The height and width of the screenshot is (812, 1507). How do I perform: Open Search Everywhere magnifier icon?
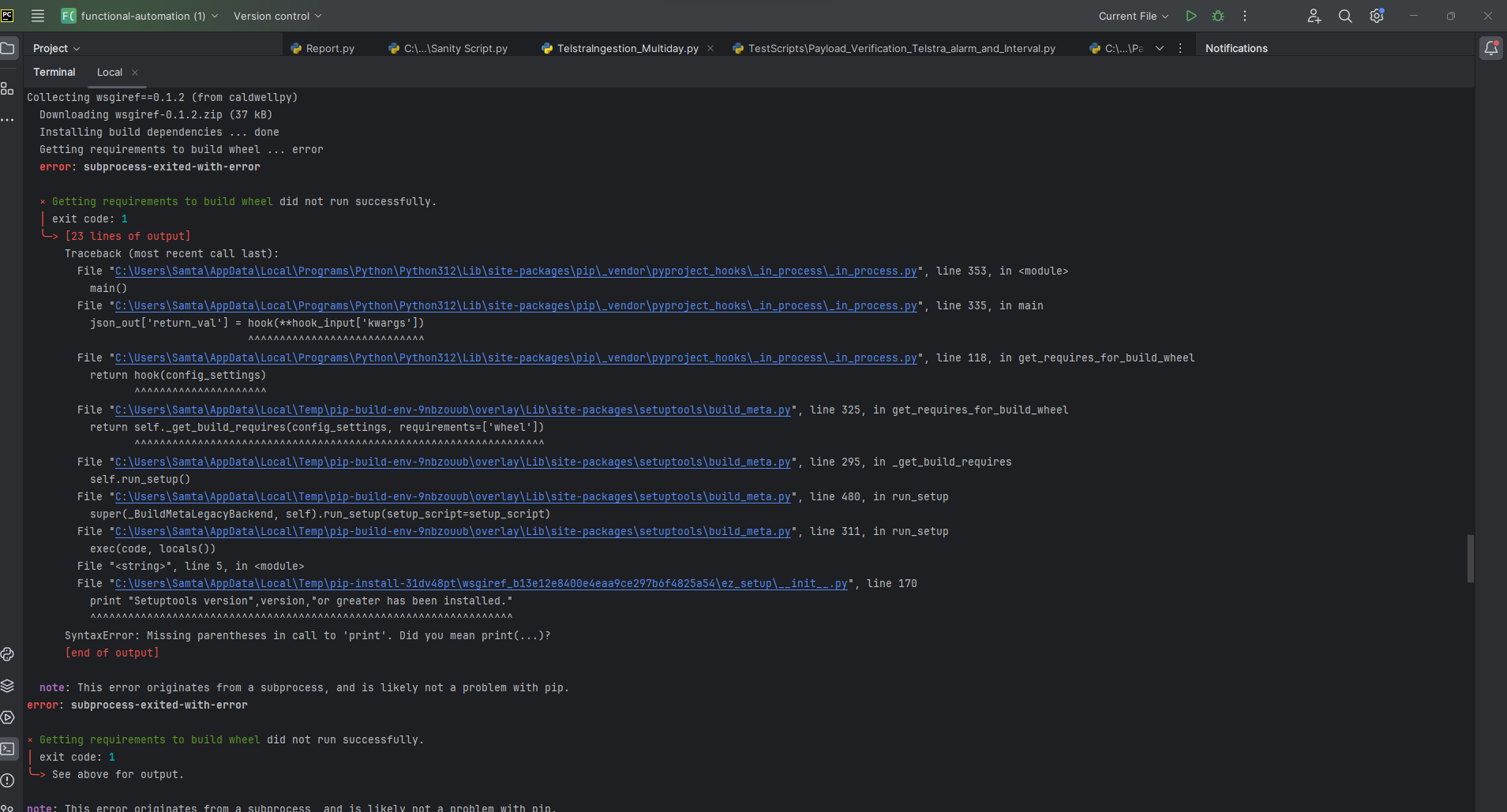pyautogui.click(x=1345, y=16)
